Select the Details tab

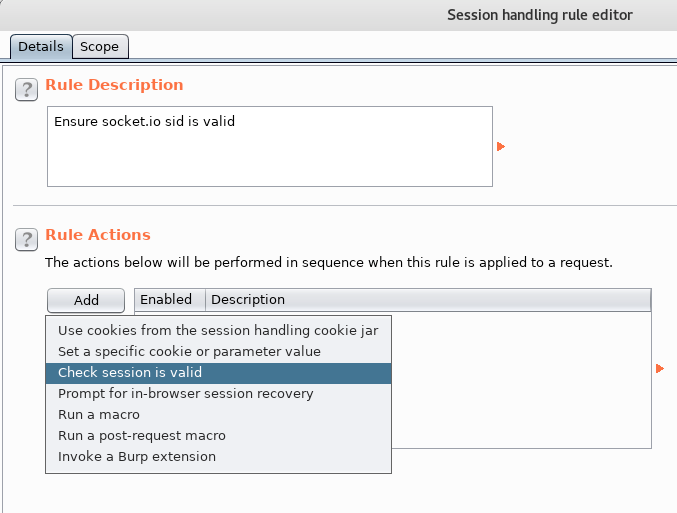pos(41,46)
